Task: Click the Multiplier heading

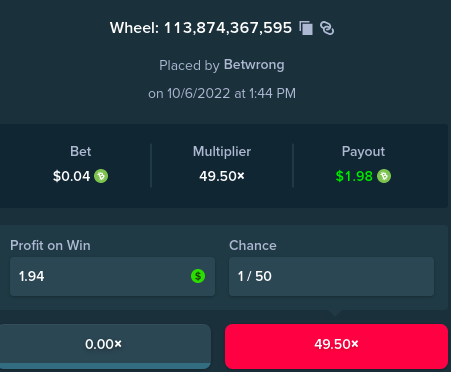Action: point(222,152)
